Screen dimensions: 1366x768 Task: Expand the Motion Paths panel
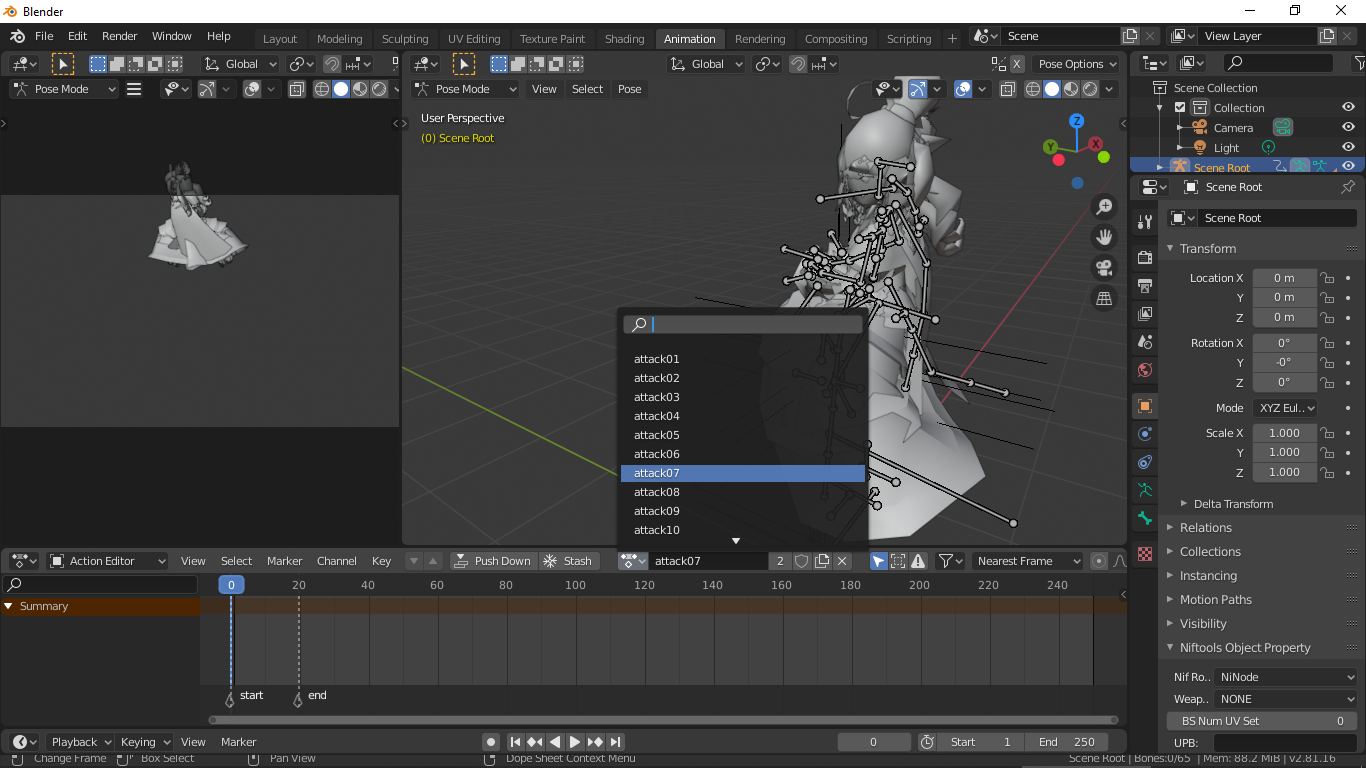coord(1214,599)
